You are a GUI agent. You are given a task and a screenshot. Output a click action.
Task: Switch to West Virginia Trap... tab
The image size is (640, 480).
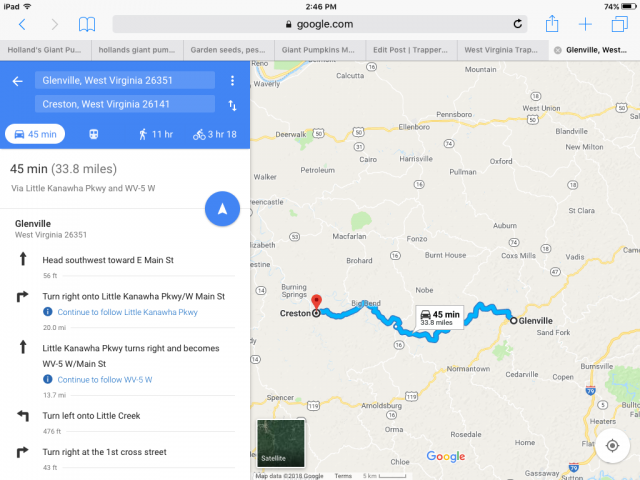click(x=503, y=50)
